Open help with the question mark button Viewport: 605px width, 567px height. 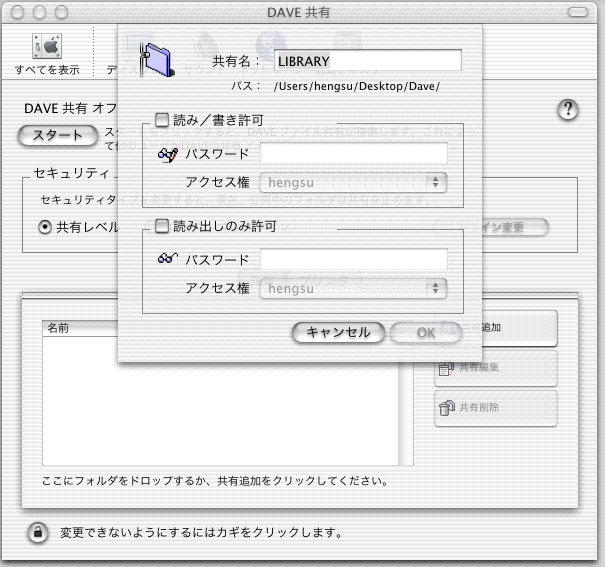pyautogui.click(x=568, y=110)
